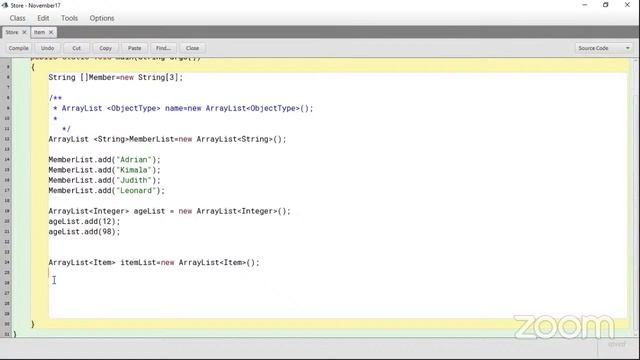Click the ArrayList<Integer> ageList declaration line
Image resolution: width=640 pixels, height=360 pixels.
(x=169, y=211)
